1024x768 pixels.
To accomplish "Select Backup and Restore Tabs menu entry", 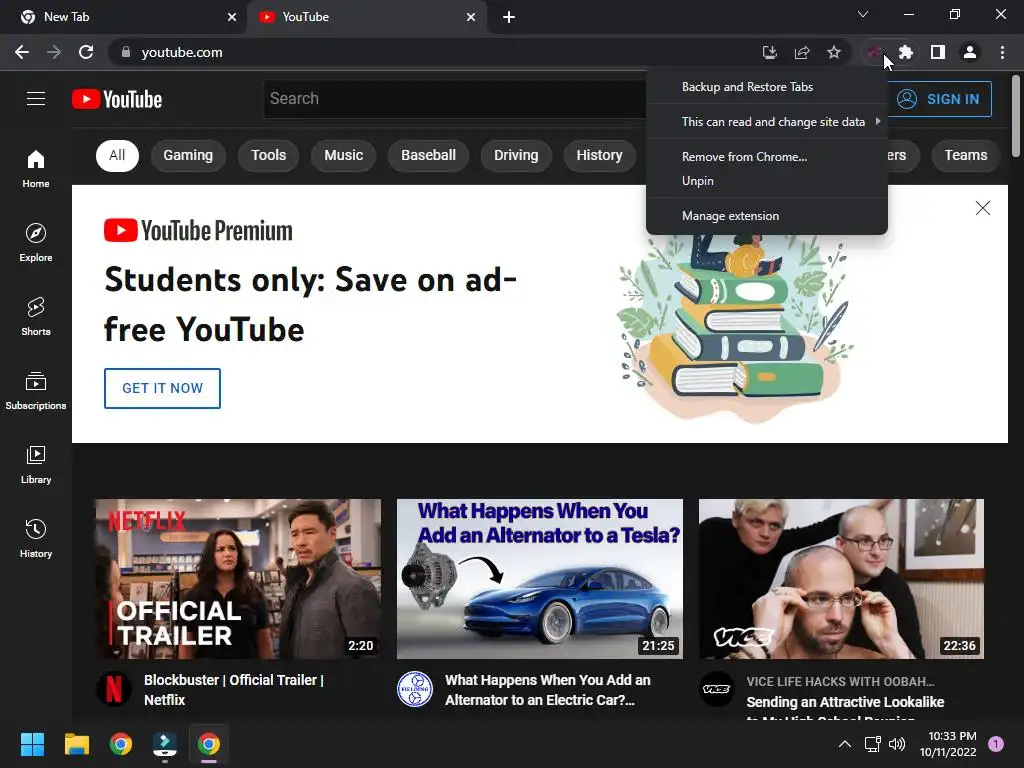I will pos(767,87).
